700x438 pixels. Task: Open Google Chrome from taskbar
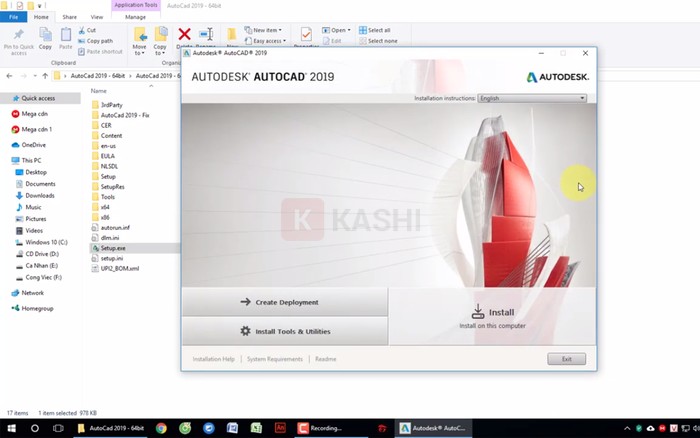(161, 428)
